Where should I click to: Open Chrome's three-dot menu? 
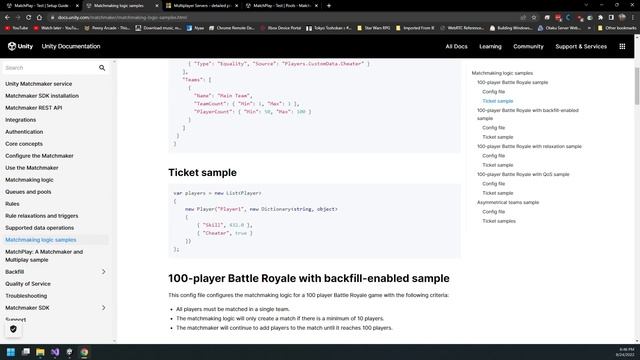coord(633,18)
